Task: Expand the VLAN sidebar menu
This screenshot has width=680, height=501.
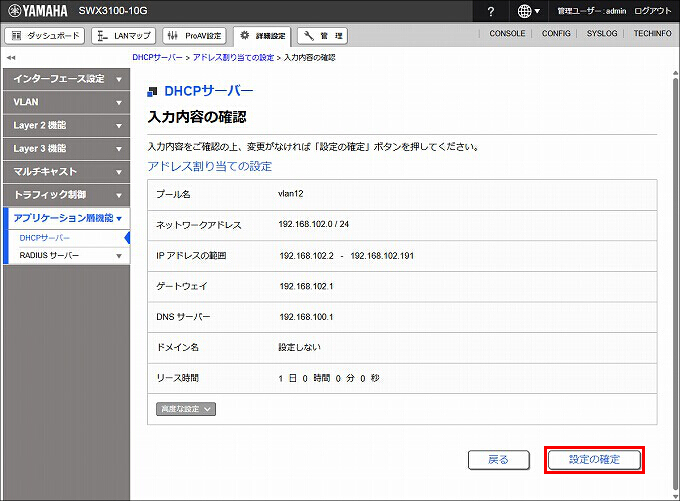Action: (66, 102)
